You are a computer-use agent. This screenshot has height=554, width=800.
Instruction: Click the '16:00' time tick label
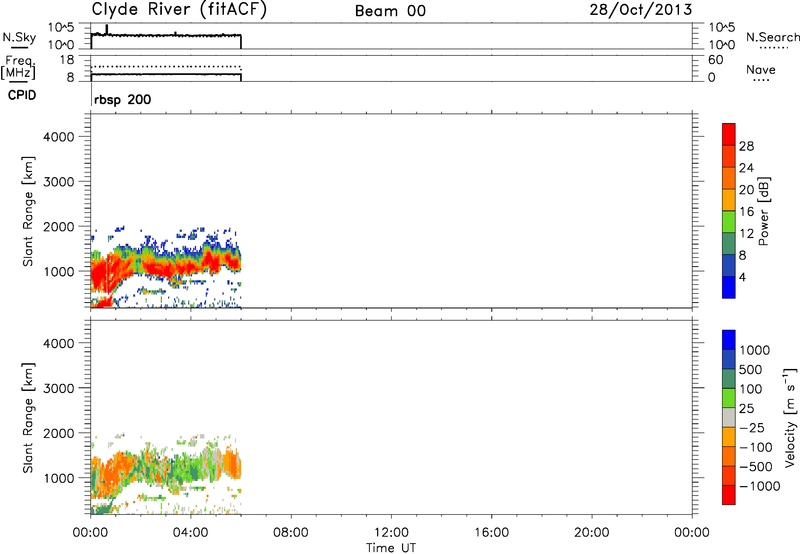pyautogui.click(x=491, y=533)
